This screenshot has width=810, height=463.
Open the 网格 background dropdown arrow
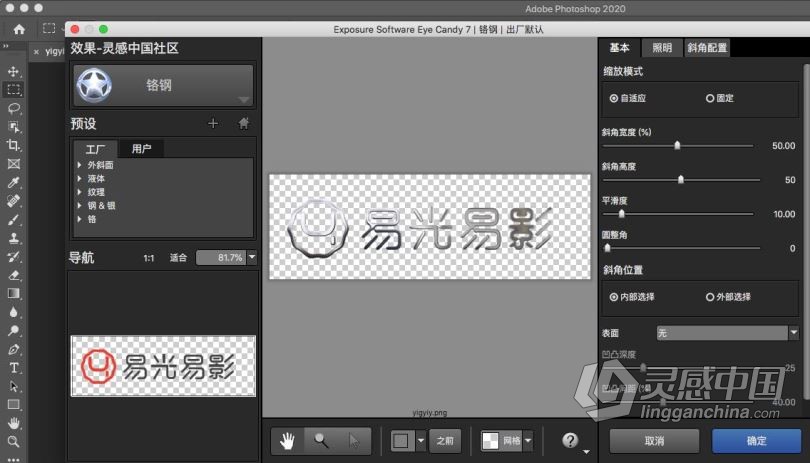pos(528,441)
